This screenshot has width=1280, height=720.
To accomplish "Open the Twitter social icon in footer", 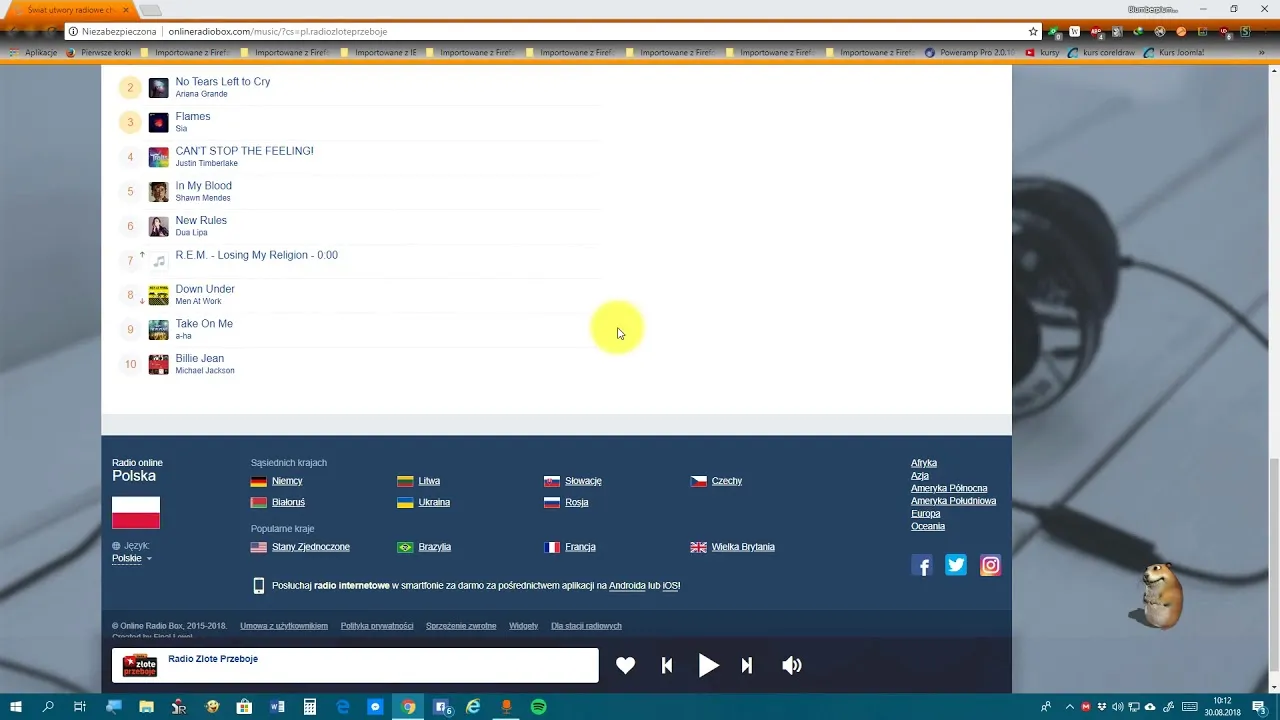I will click(x=956, y=566).
